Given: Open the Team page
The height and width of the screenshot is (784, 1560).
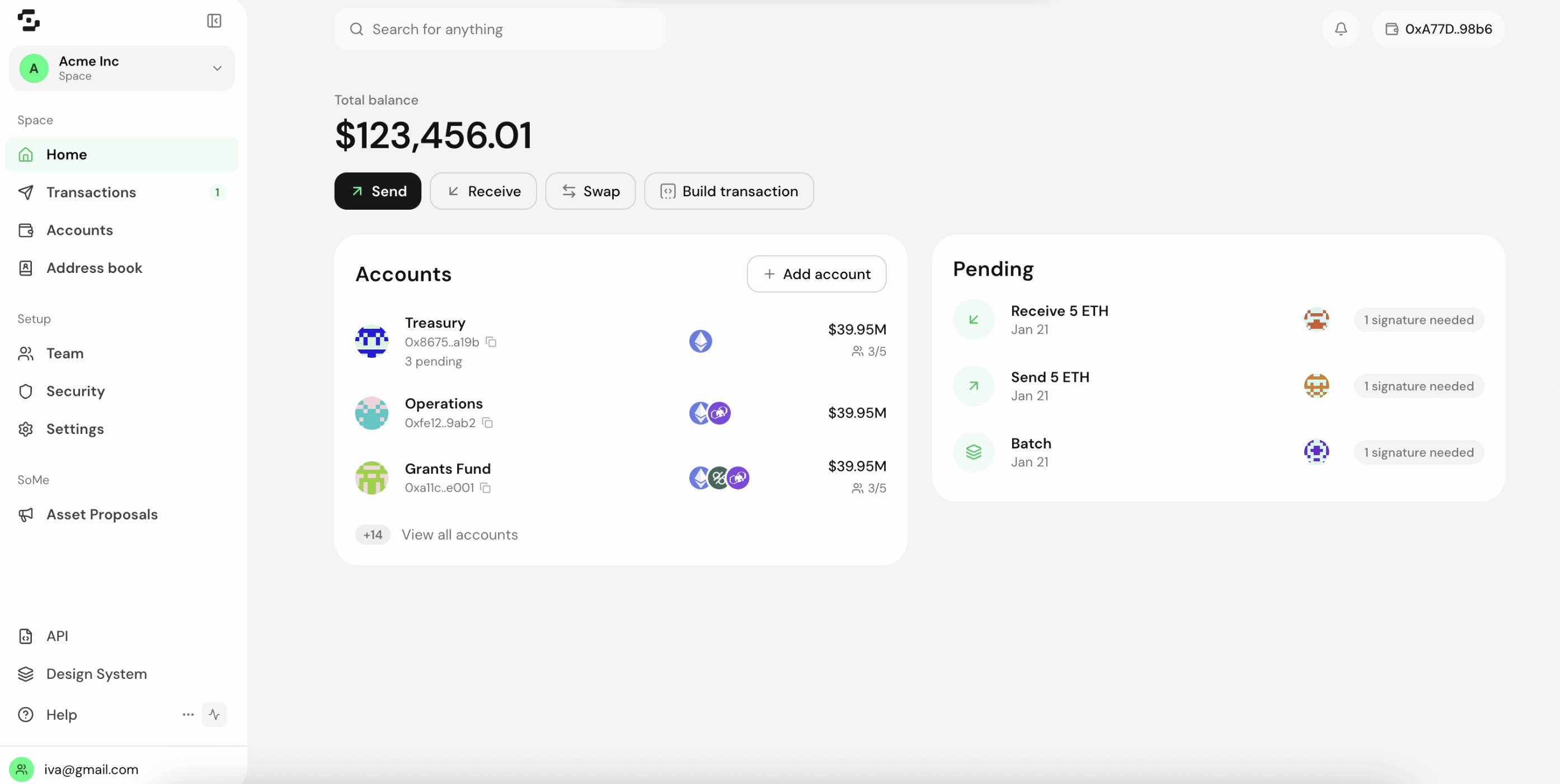Looking at the screenshot, I should (122, 353).
